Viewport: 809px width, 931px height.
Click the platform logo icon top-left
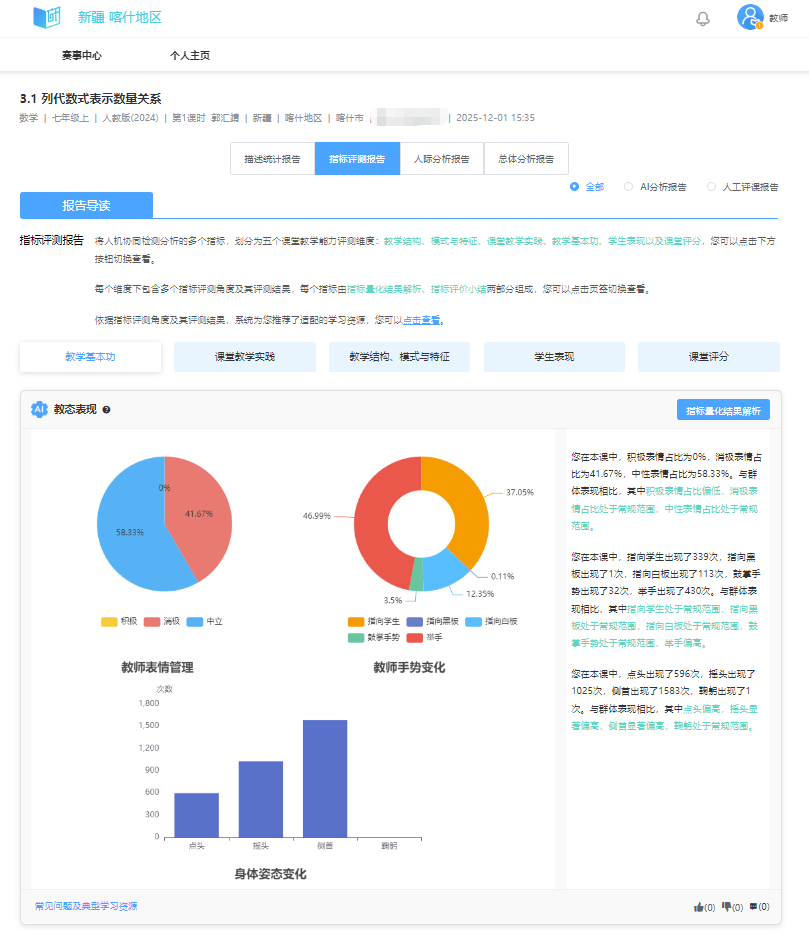pyautogui.click(x=47, y=17)
